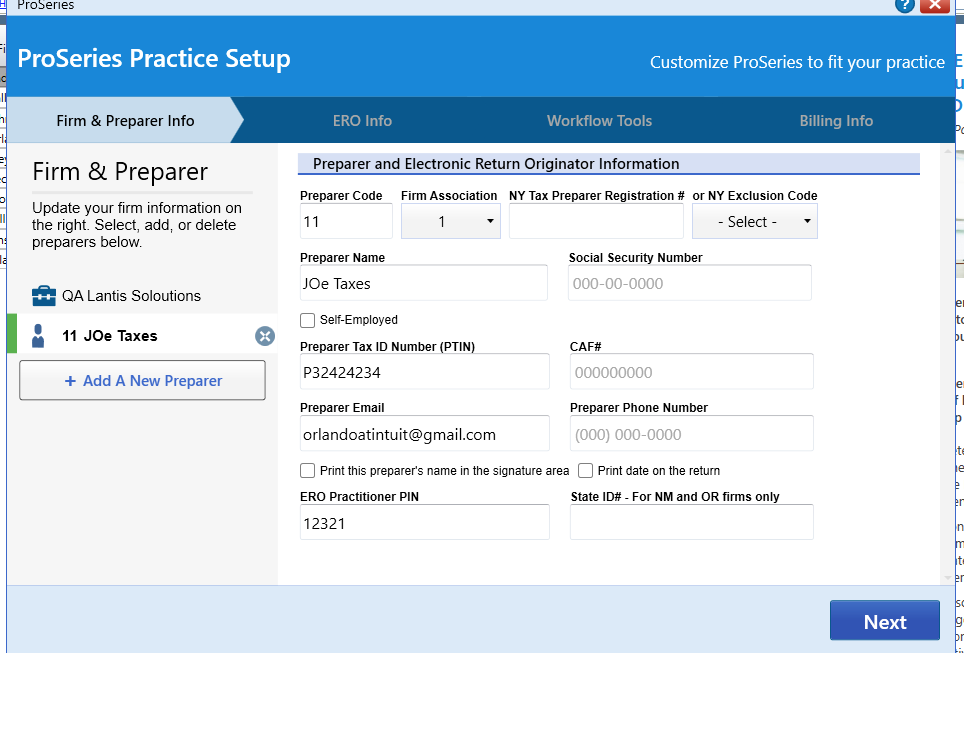This screenshot has width=964, height=752.
Task: Expand the NY Exclusion Code selector
Action: tap(754, 220)
